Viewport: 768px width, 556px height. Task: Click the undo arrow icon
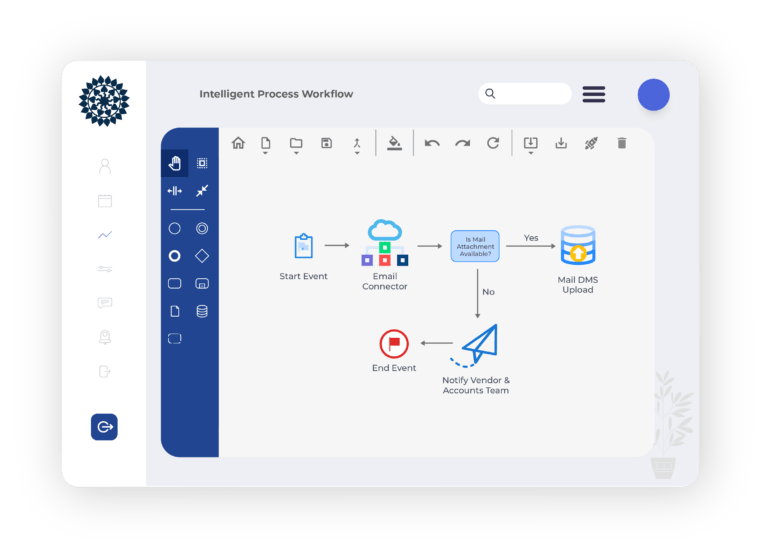point(432,143)
